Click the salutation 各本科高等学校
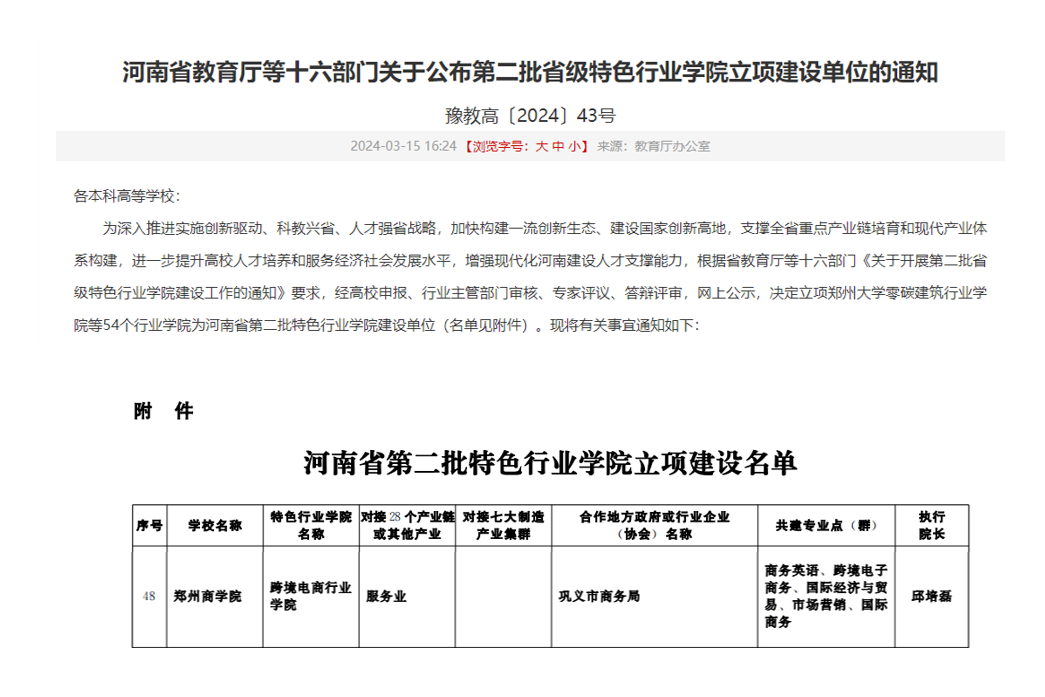 [127, 197]
